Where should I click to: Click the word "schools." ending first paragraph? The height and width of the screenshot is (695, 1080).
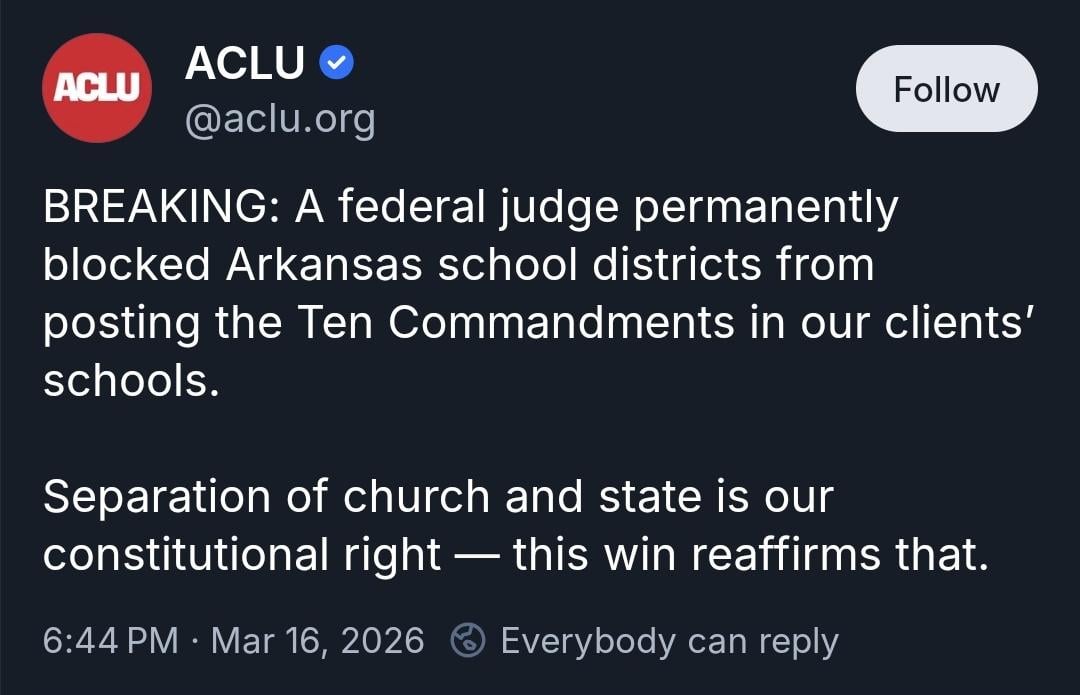tap(131, 380)
